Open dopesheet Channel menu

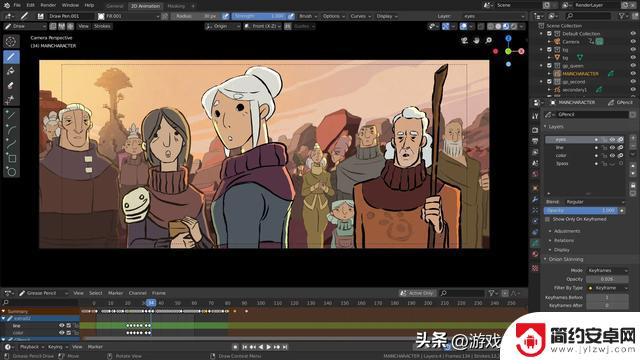click(x=138, y=293)
